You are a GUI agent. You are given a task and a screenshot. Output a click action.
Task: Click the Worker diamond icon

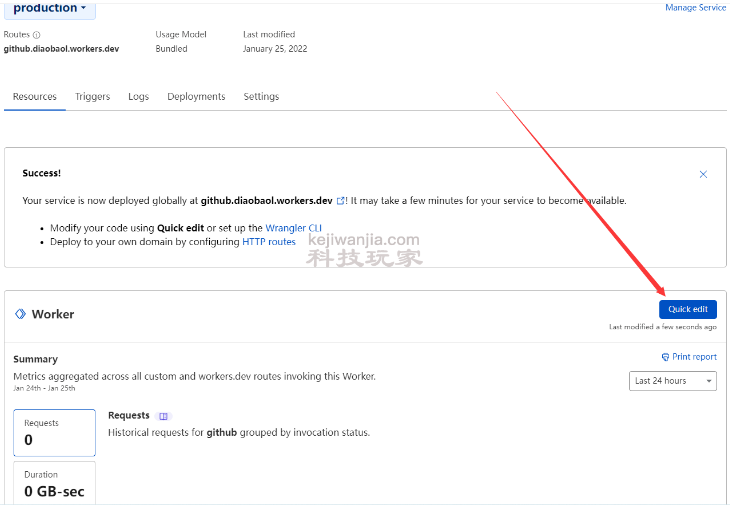point(20,314)
